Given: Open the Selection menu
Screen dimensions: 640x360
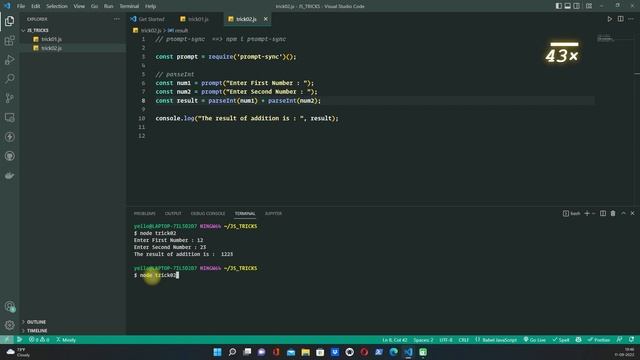Looking at the screenshot, I should (x=57, y=6).
